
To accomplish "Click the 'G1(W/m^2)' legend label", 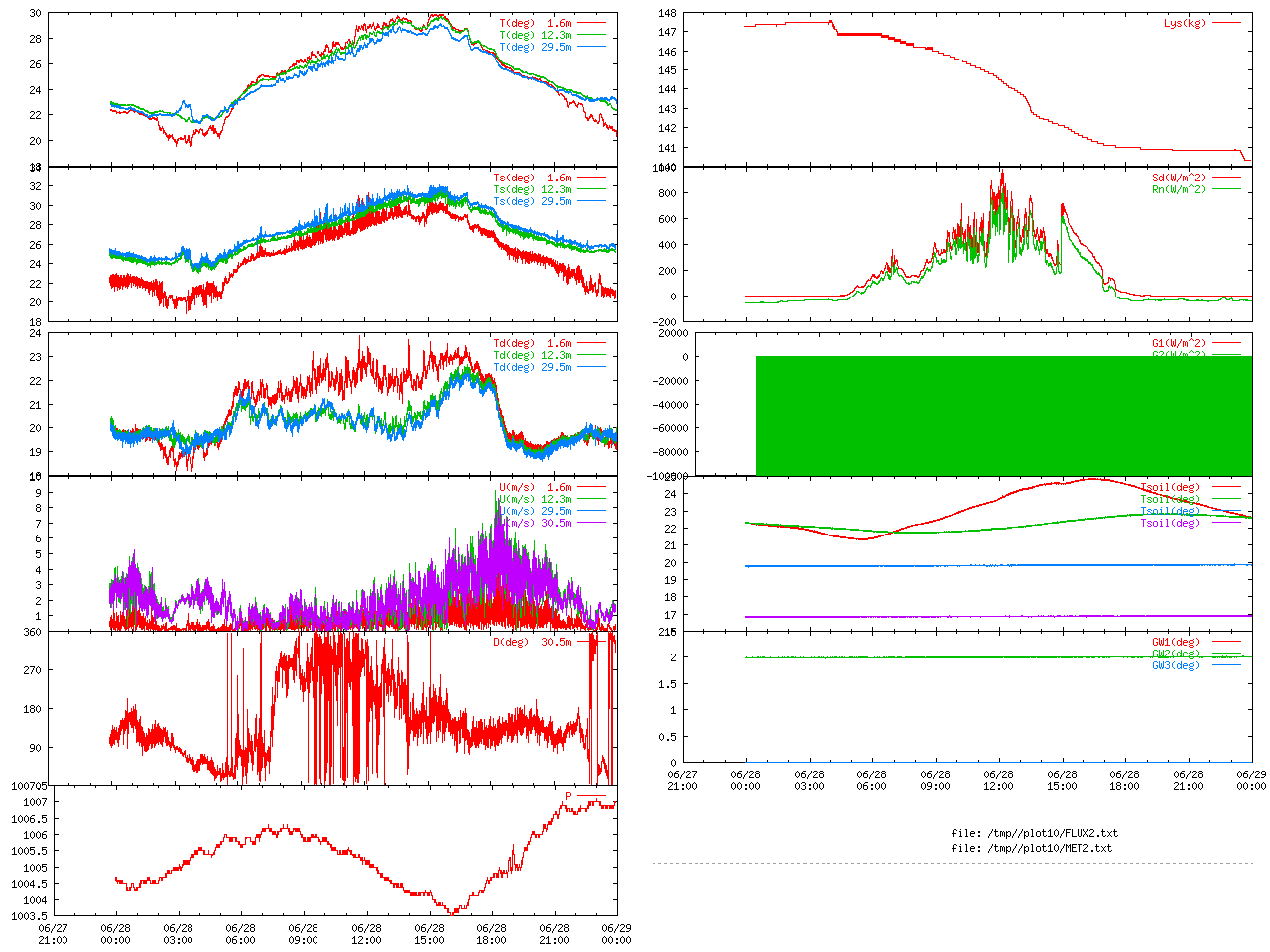I will [1179, 344].
